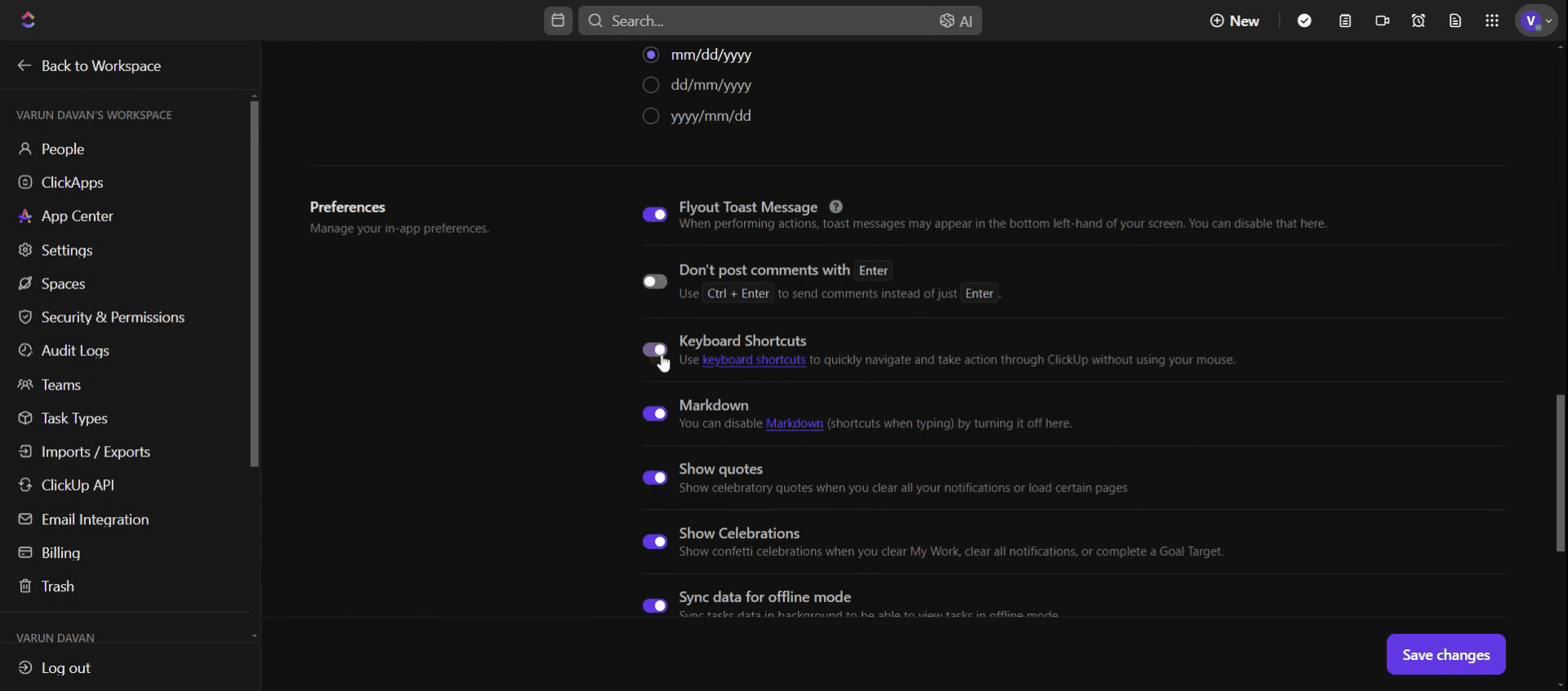Click the AI brain button
Image resolution: width=1568 pixels, height=691 pixels.
coord(955,20)
